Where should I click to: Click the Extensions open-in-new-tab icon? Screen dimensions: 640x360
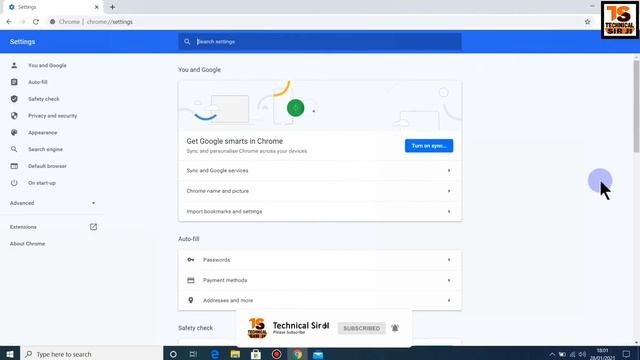click(x=93, y=227)
